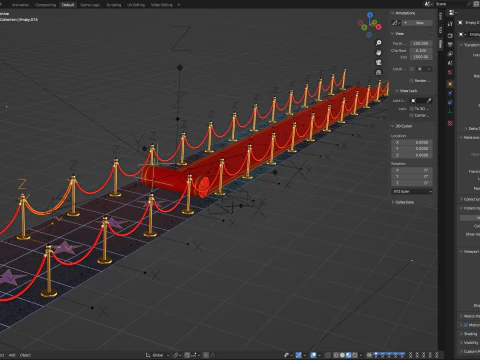Viewport: 480px width, 360px height.
Task: Enable Lock To 3D Cursor checkbox
Action: pyautogui.click(x=412, y=109)
